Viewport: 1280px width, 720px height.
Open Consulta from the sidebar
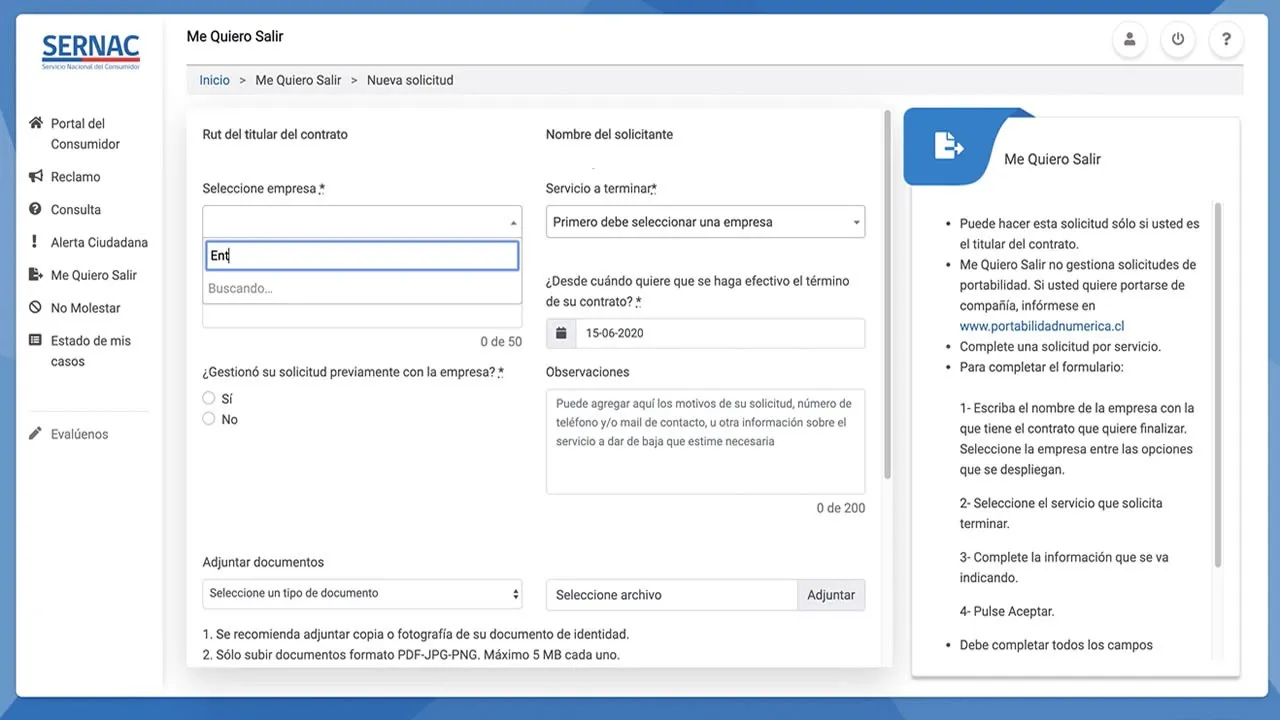tap(76, 210)
